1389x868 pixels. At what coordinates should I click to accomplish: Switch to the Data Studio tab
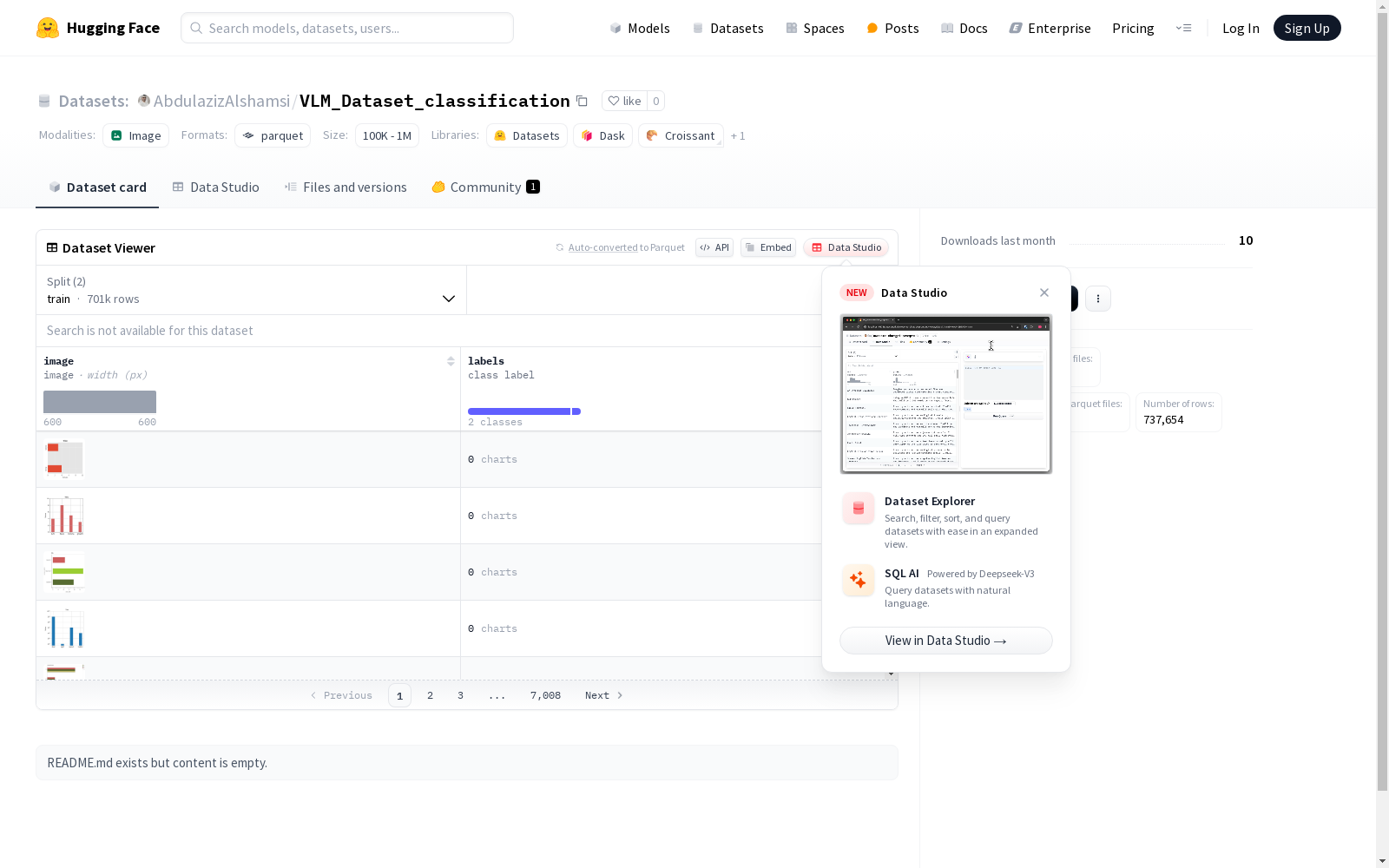(216, 187)
